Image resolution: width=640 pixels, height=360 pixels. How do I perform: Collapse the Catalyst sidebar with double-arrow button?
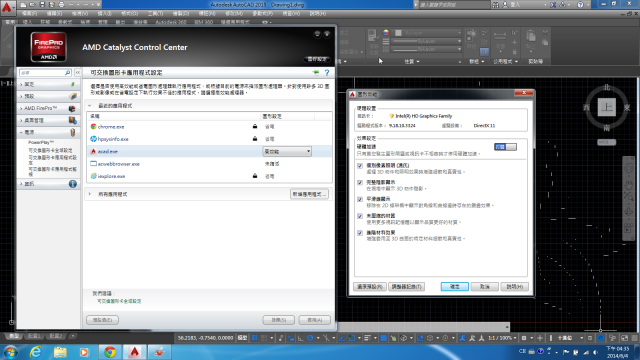[78, 72]
